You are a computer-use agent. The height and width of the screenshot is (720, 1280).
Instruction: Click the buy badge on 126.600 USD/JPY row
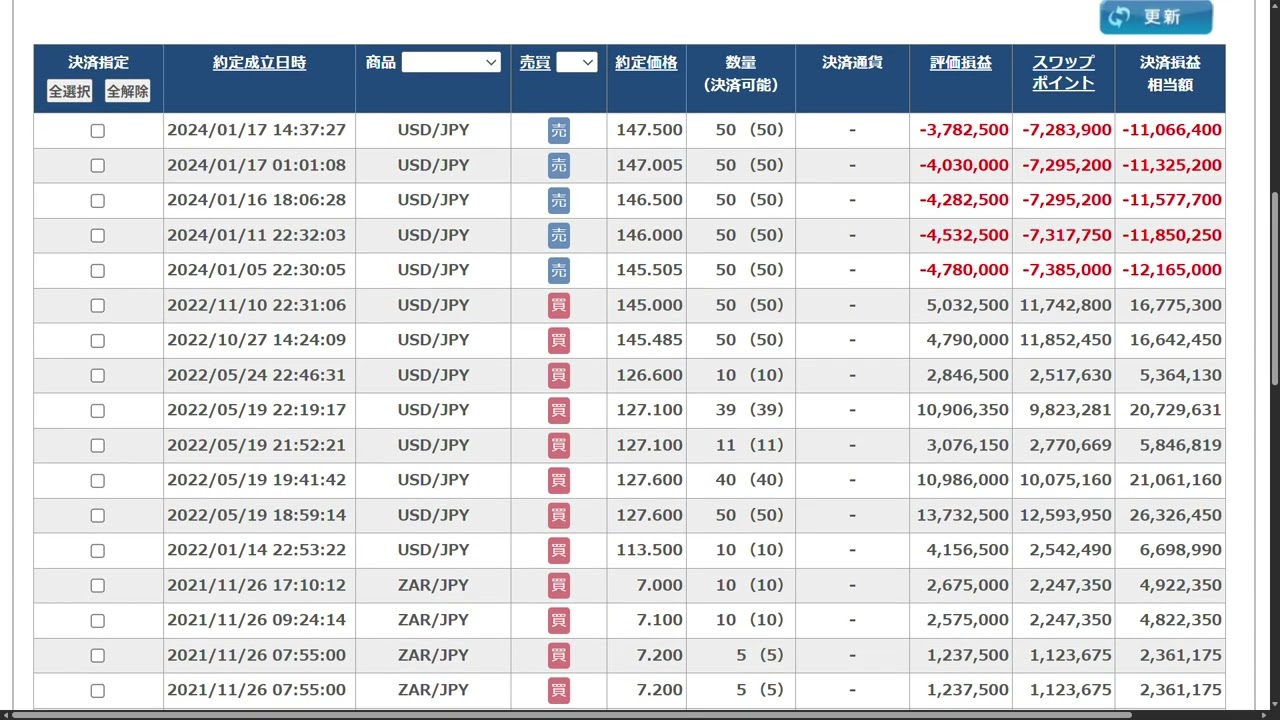(x=558, y=376)
